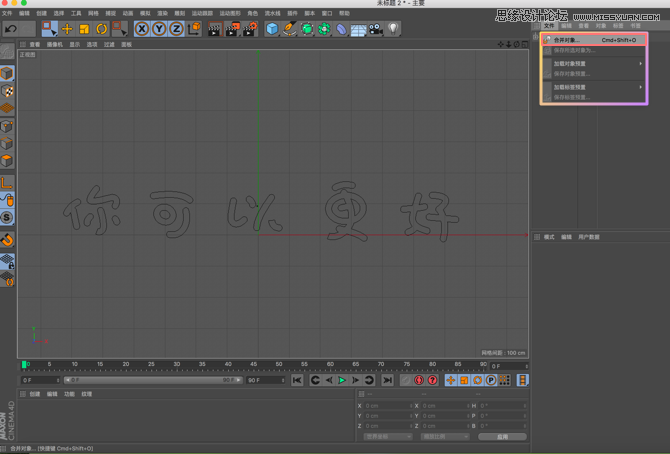Screen dimensions: 670x454
Task: Render to Picture Viewer
Action: click(232, 29)
